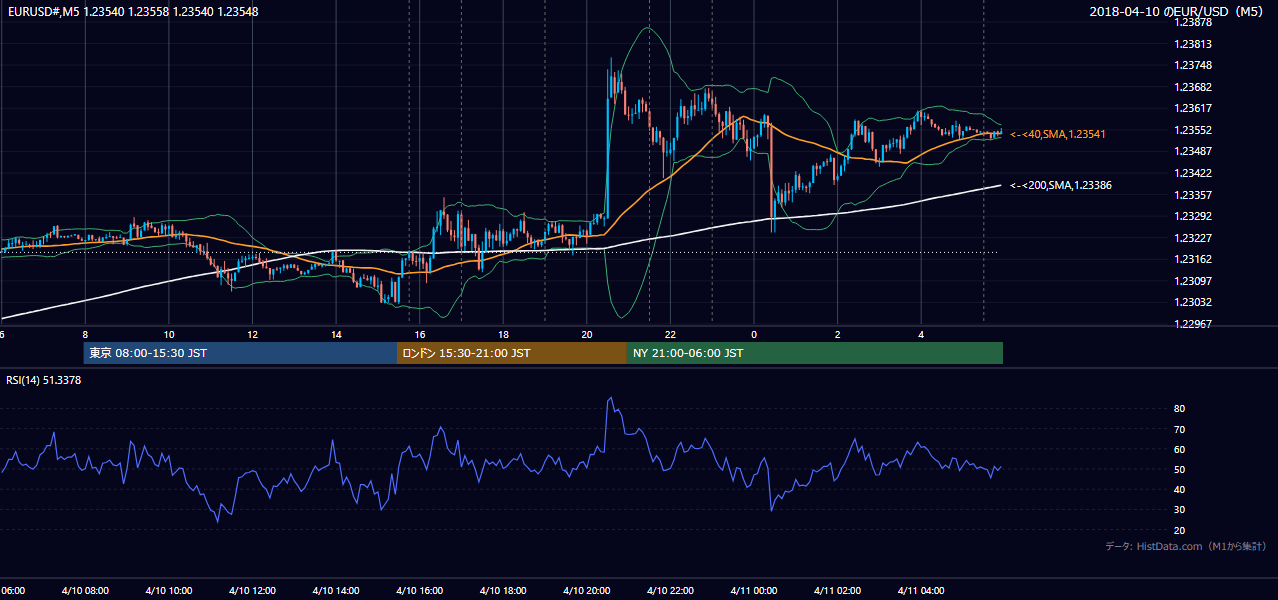Click RSI scale value 20
Viewport: 1278px width, 600px height.
click(1180, 531)
